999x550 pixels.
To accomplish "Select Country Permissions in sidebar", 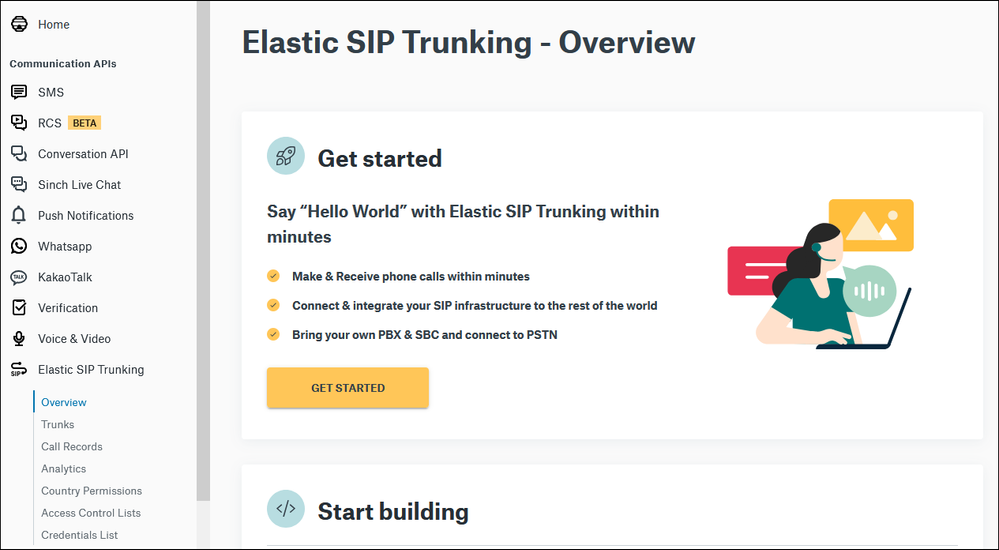I will tap(91, 491).
